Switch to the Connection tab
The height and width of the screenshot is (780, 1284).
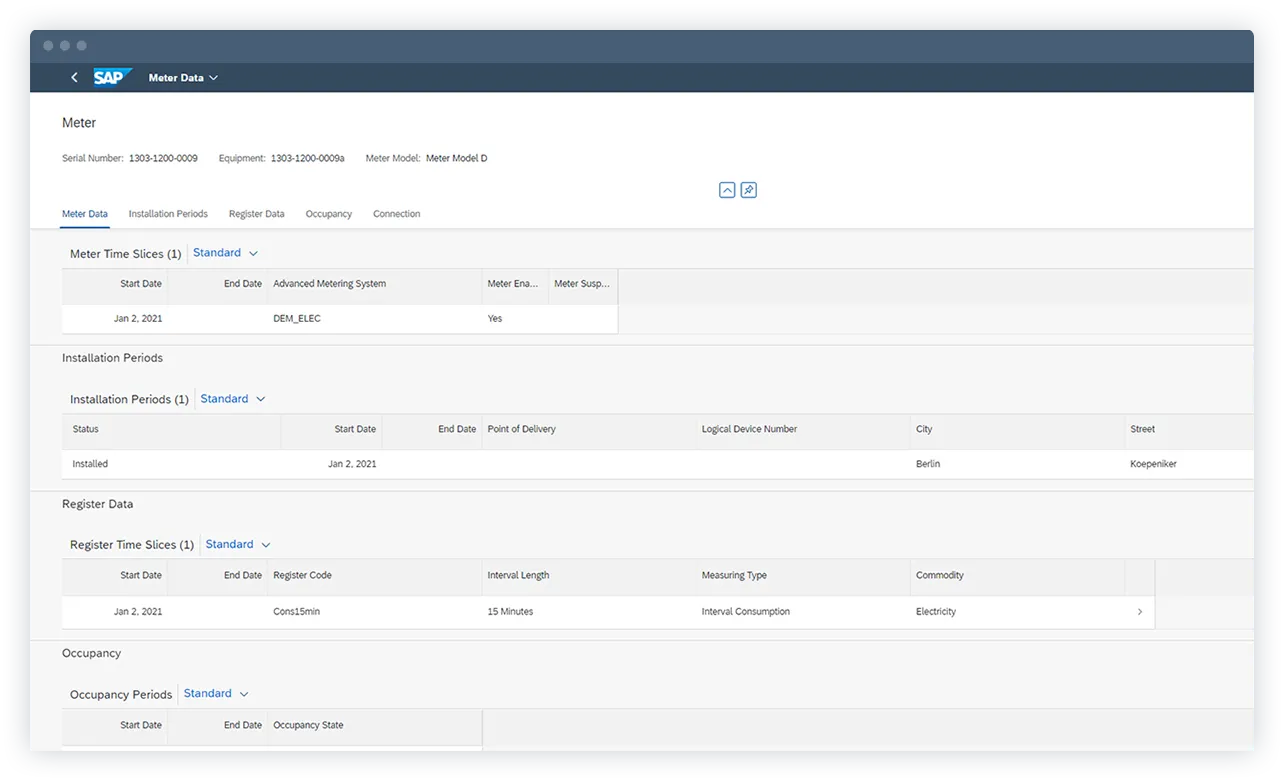(x=396, y=213)
